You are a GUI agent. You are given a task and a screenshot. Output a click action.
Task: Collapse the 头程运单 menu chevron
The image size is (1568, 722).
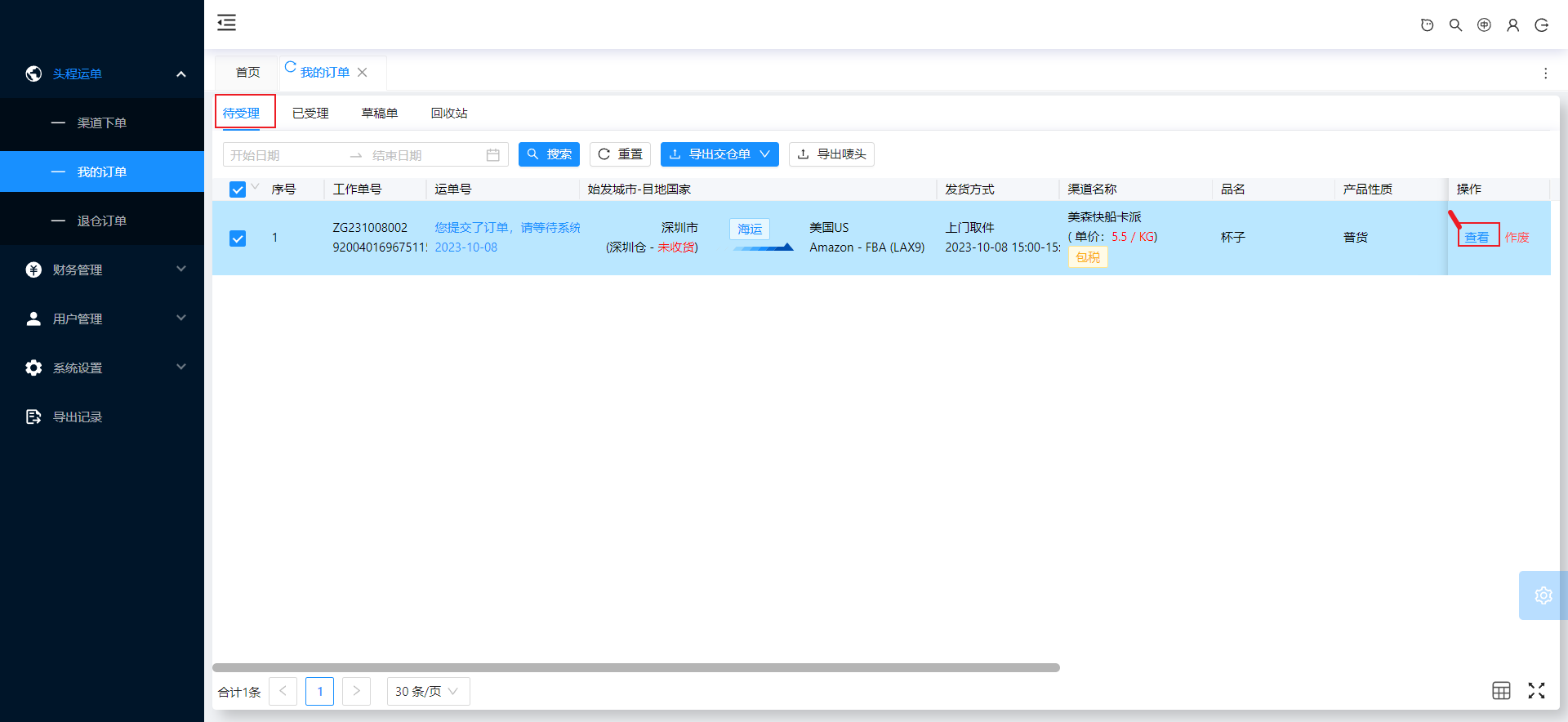click(x=181, y=74)
